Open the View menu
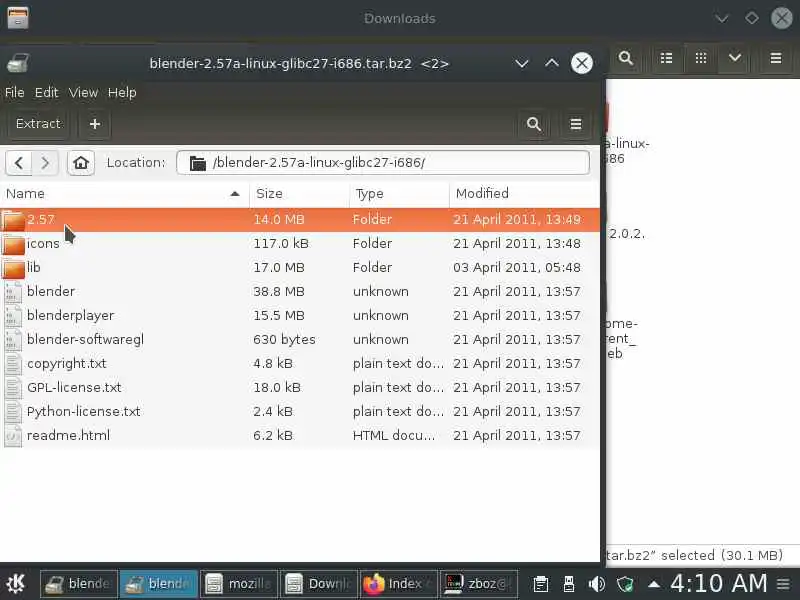This screenshot has height=600, width=800. [x=83, y=92]
